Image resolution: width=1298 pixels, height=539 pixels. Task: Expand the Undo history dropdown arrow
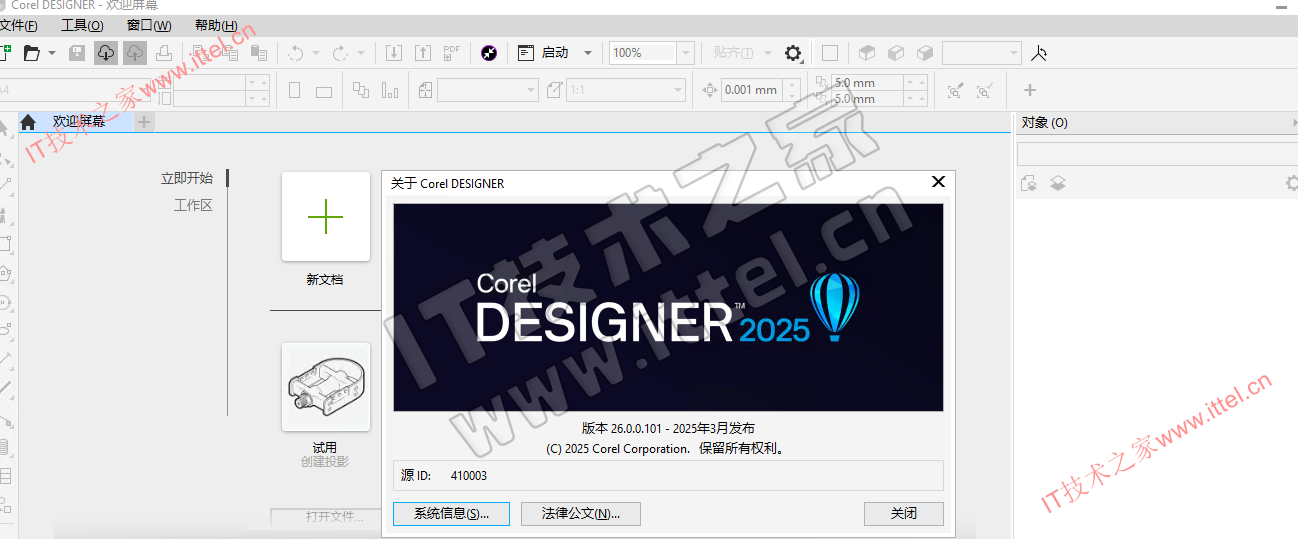[316, 53]
